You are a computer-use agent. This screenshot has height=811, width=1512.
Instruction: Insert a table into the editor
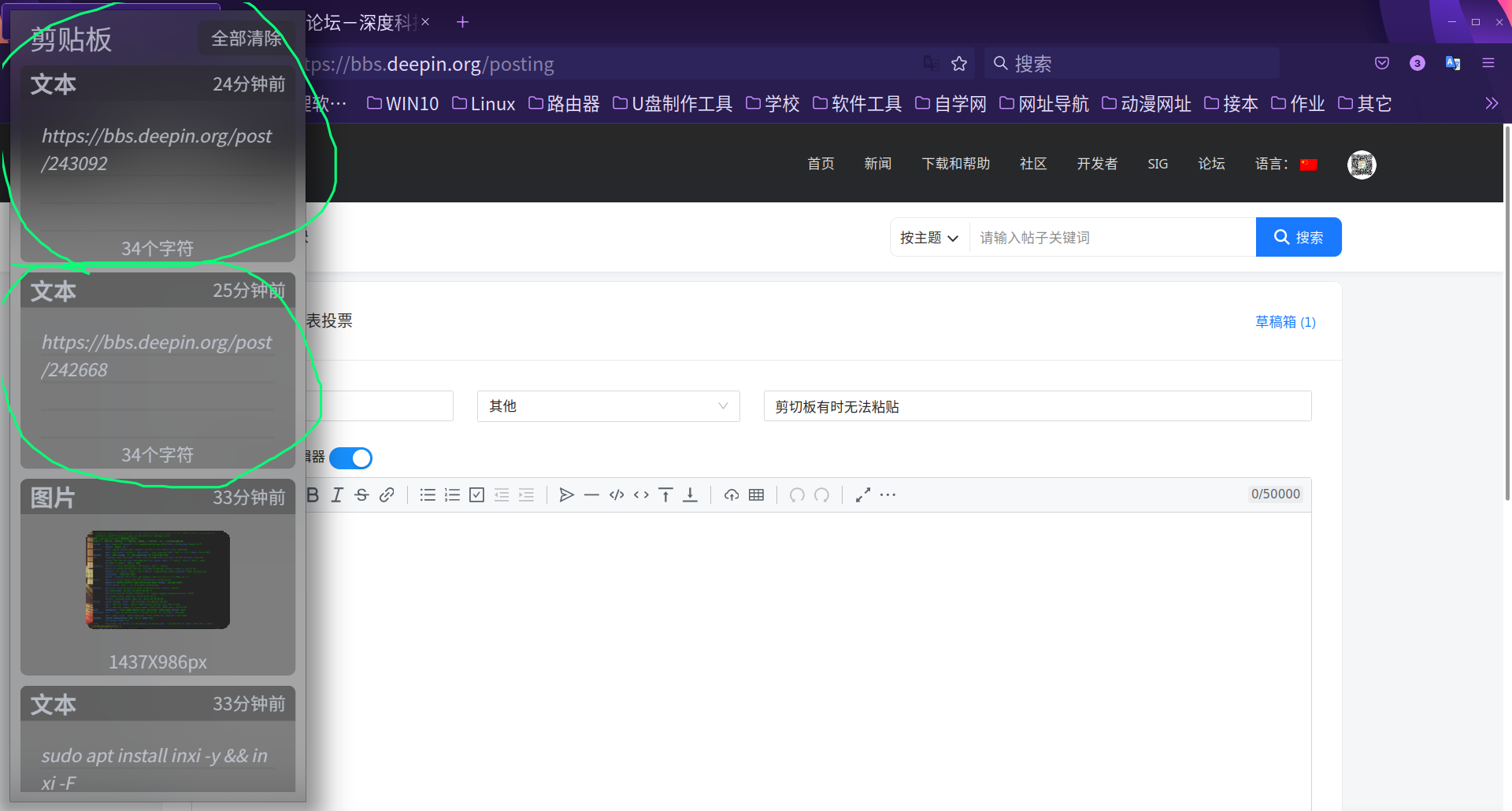(757, 494)
